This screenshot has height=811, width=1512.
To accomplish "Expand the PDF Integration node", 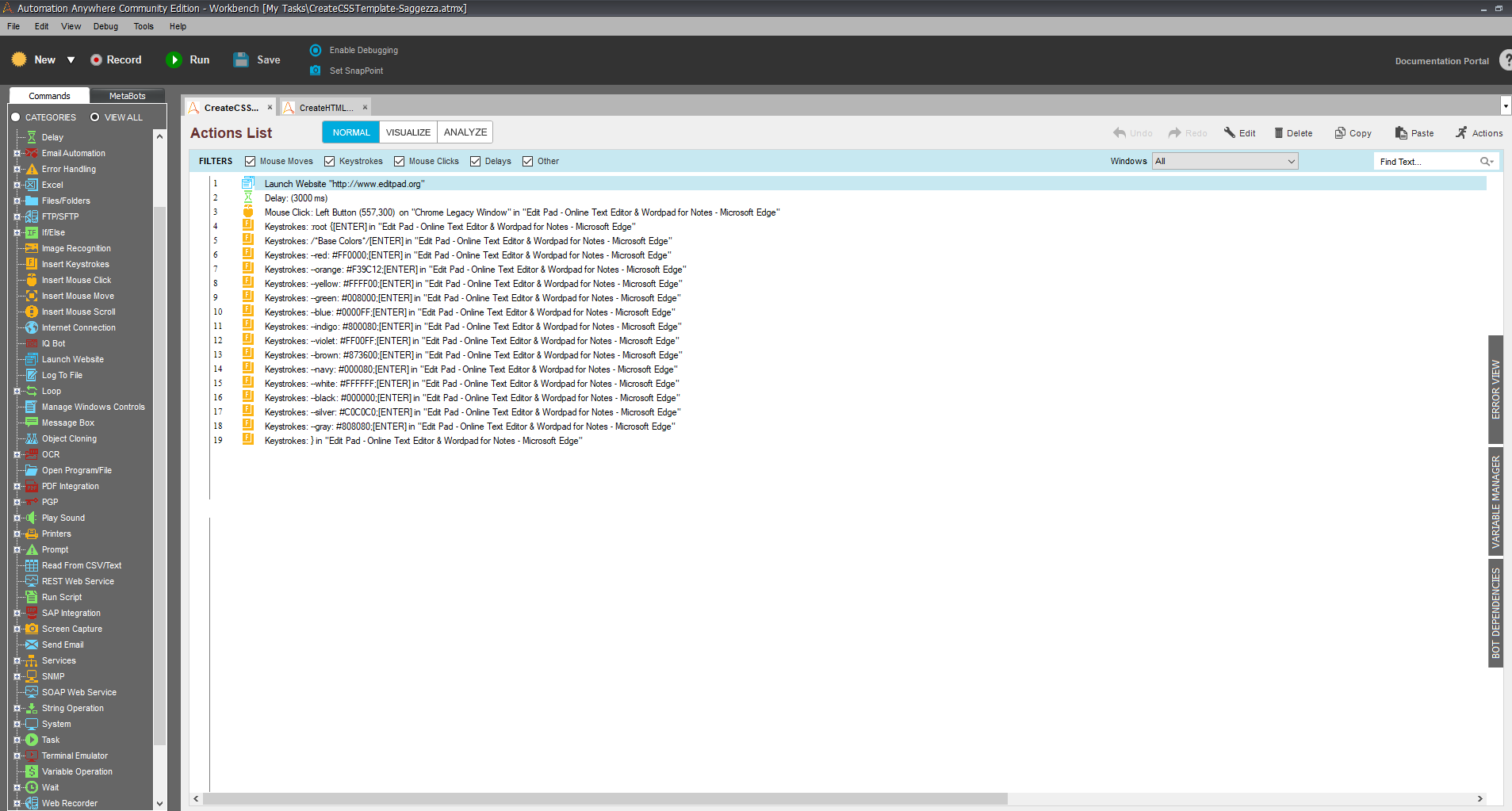I will [17, 486].
